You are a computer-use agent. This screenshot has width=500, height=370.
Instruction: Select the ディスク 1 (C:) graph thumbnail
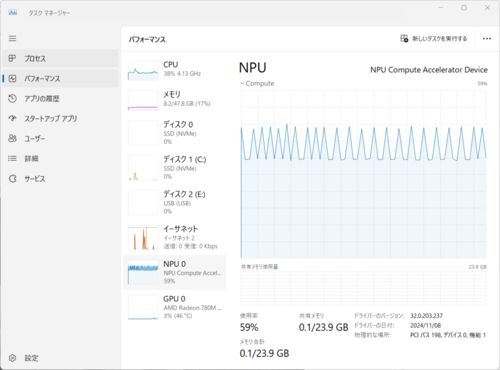(x=143, y=168)
